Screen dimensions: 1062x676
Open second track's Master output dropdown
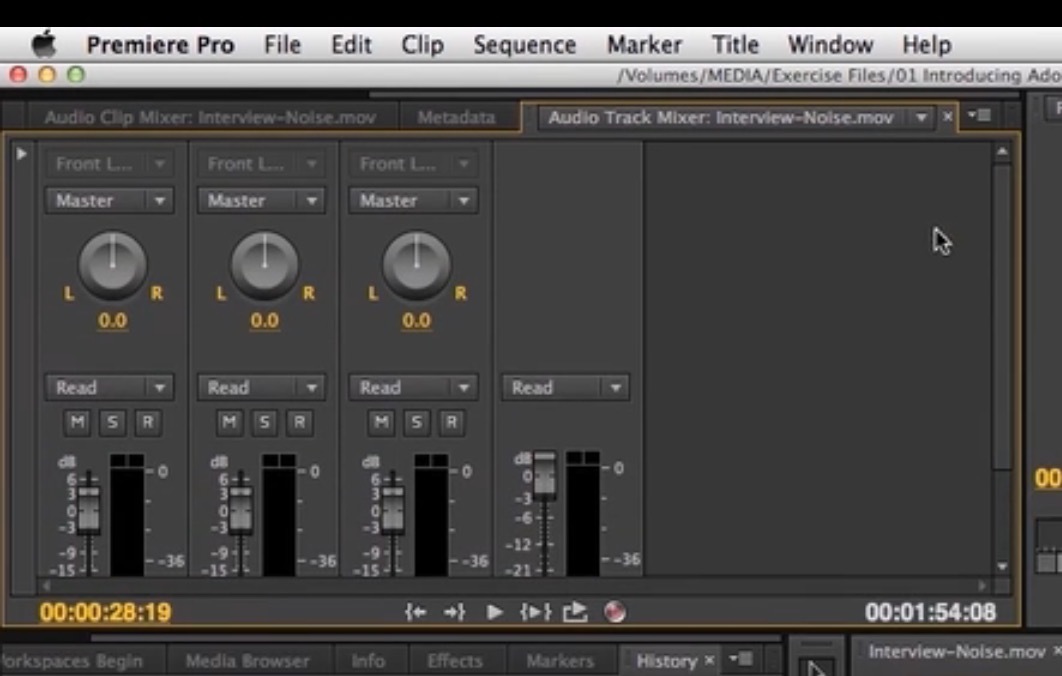(261, 200)
